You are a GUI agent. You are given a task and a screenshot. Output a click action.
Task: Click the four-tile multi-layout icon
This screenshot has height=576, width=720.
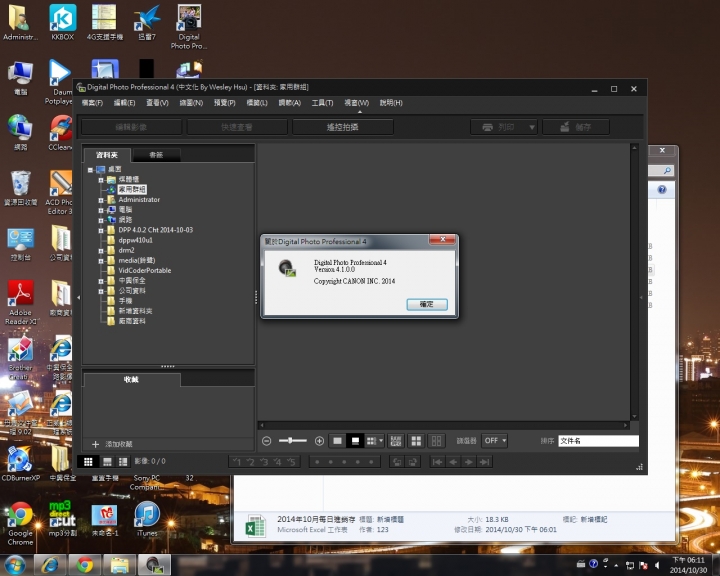(x=416, y=441)
